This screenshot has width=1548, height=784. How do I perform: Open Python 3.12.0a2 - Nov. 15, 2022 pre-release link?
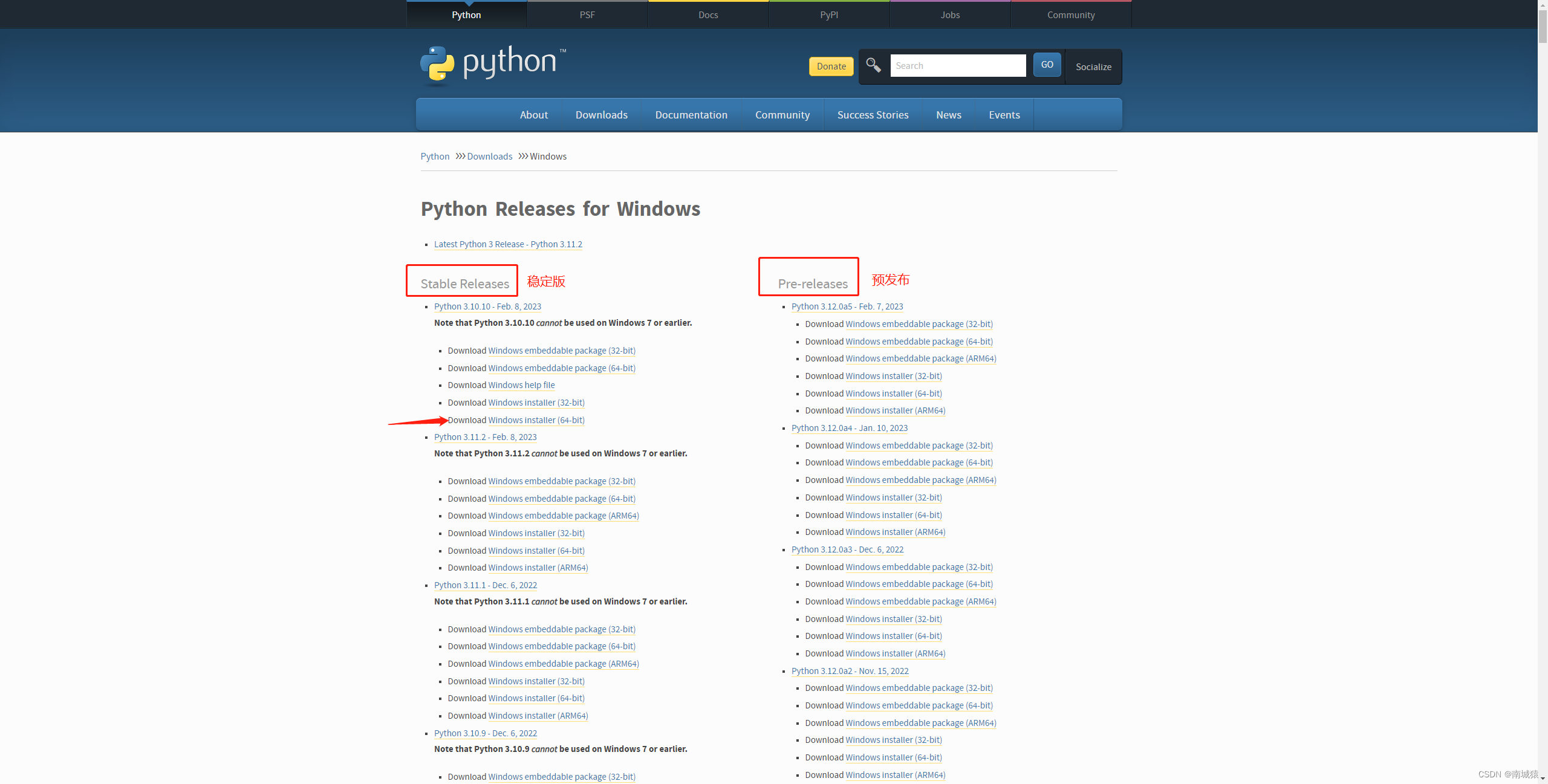[x=850, y=671]
